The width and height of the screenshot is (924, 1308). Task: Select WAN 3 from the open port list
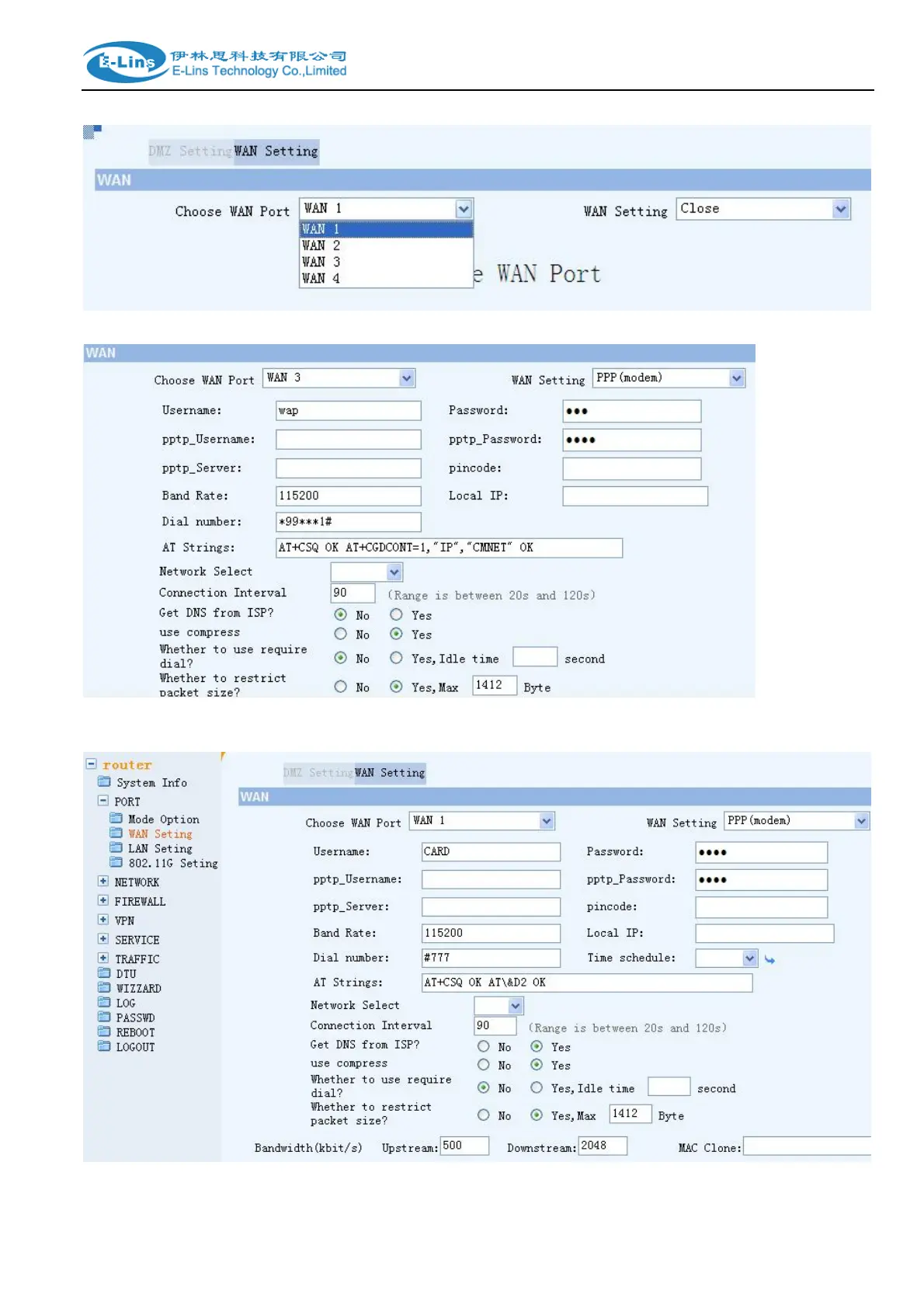(386, 262)
